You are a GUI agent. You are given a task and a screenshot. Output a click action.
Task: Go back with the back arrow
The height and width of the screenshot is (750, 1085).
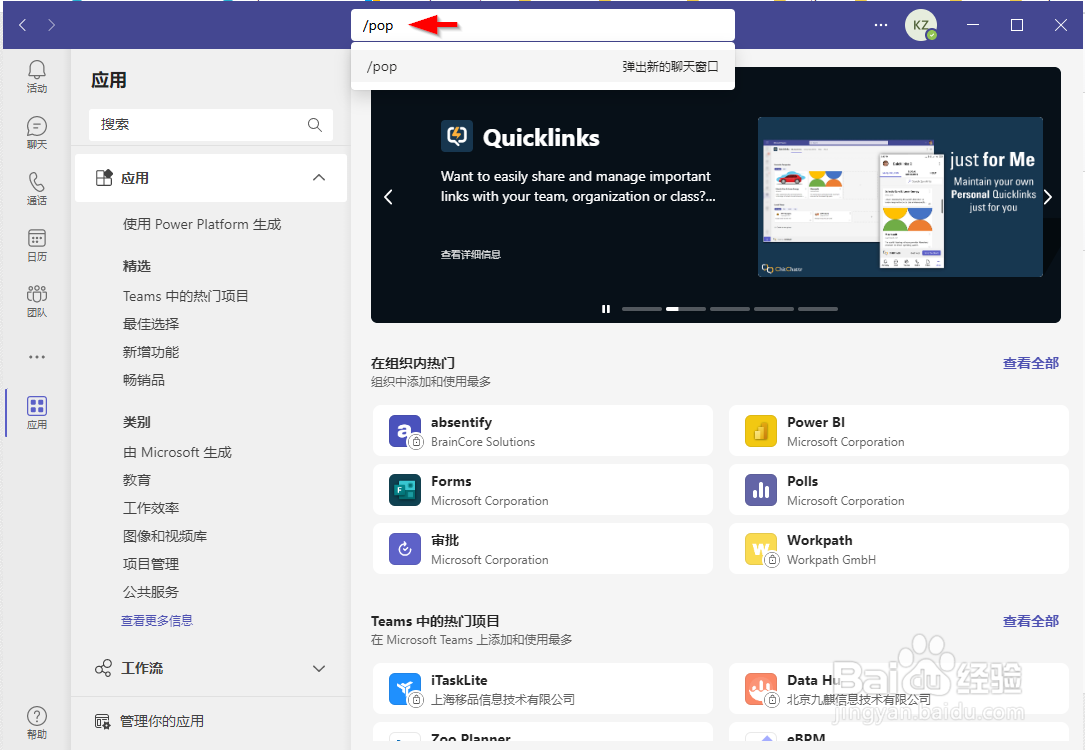coord(23,25)
